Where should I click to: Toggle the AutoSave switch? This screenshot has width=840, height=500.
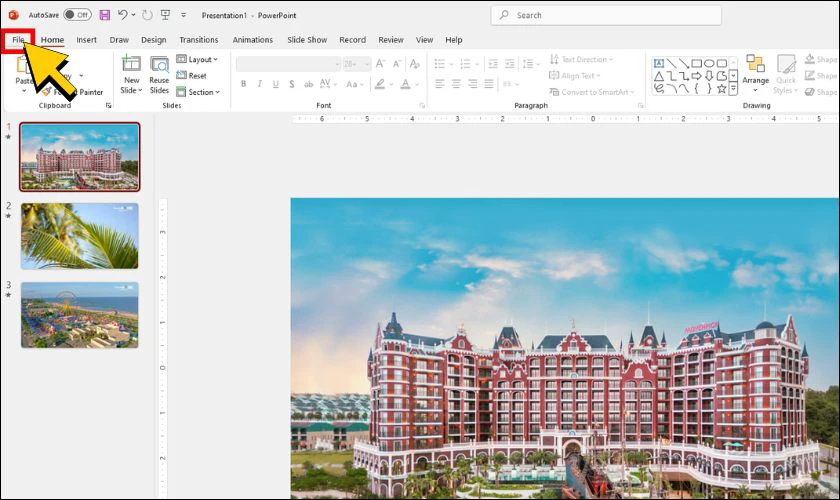pos(77,15)
